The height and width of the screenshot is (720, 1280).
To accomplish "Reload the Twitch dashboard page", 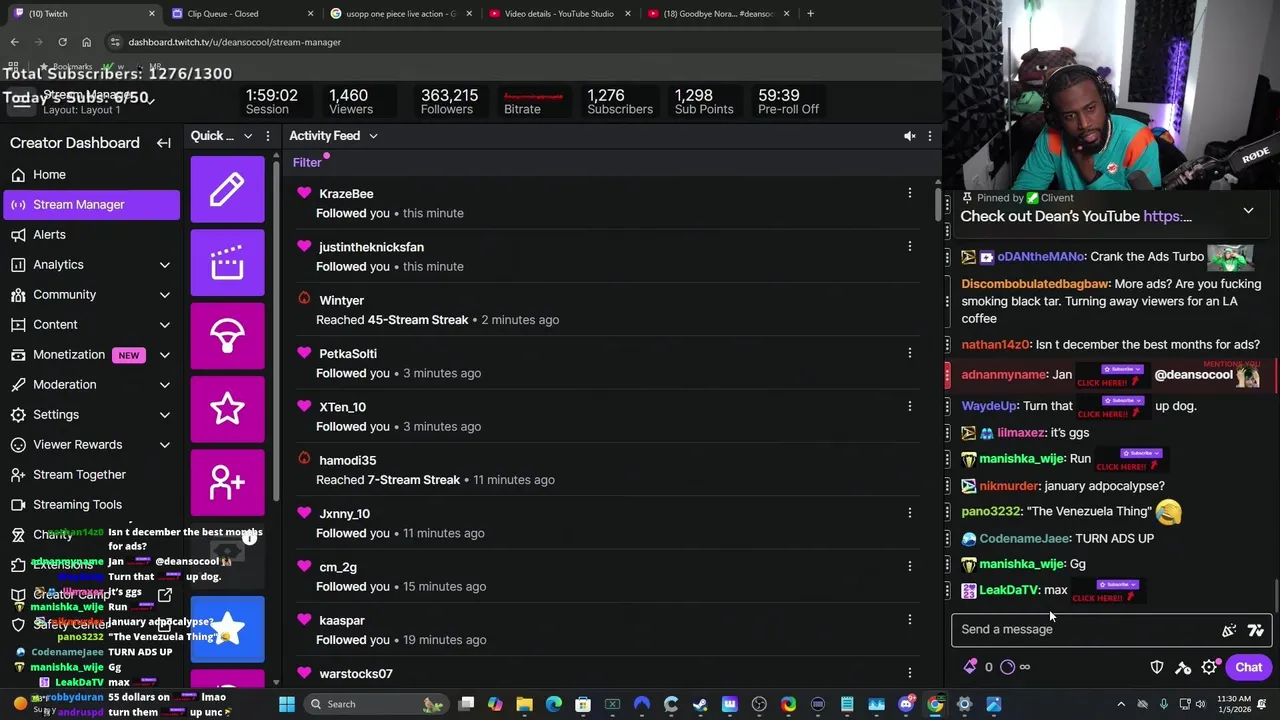I will [62, 42].
